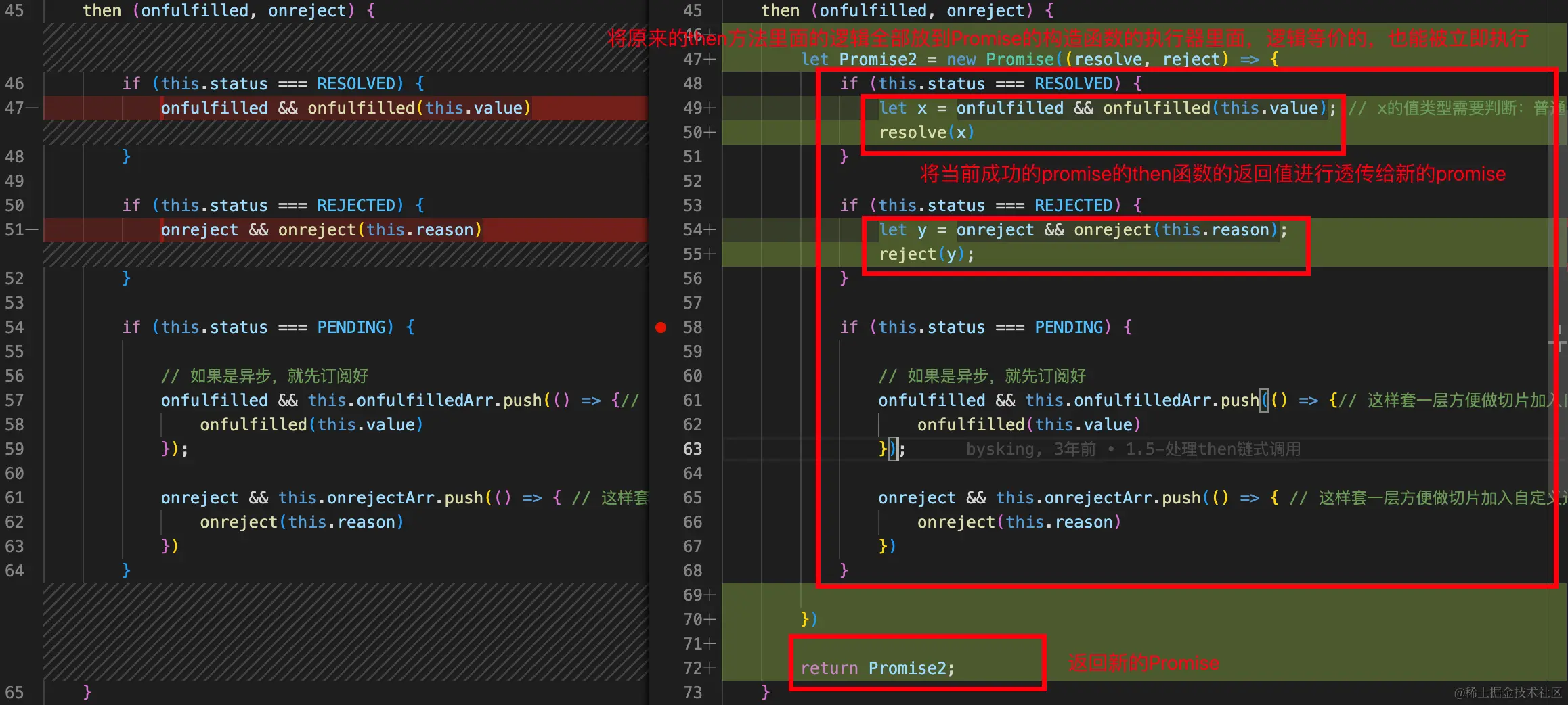This screenshot has width=1568, height=705.
Task: Click "onreject(this.reason)" on modified line 66
Action: [x=1020, y=522]
